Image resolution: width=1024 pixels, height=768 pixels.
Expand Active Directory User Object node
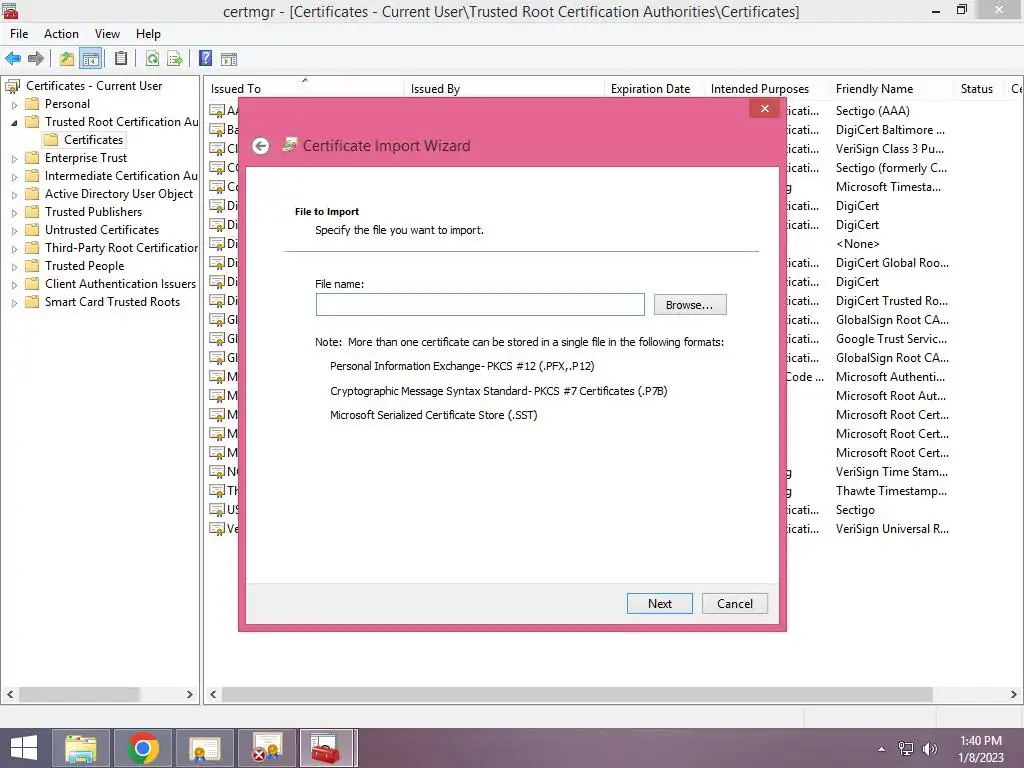14,195
